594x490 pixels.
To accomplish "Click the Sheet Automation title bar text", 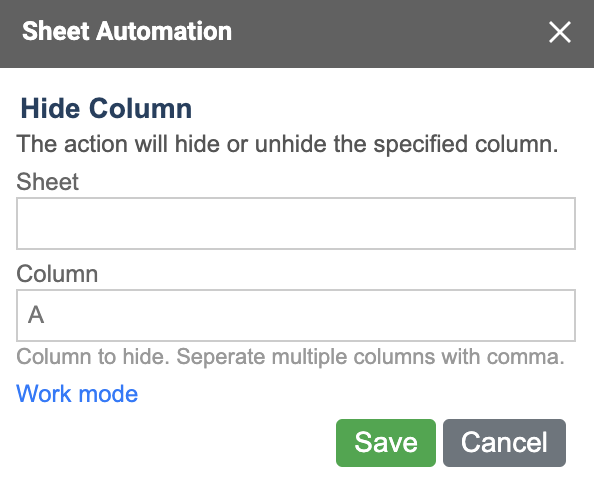I will pyautogui.click(x=127, y=31).
